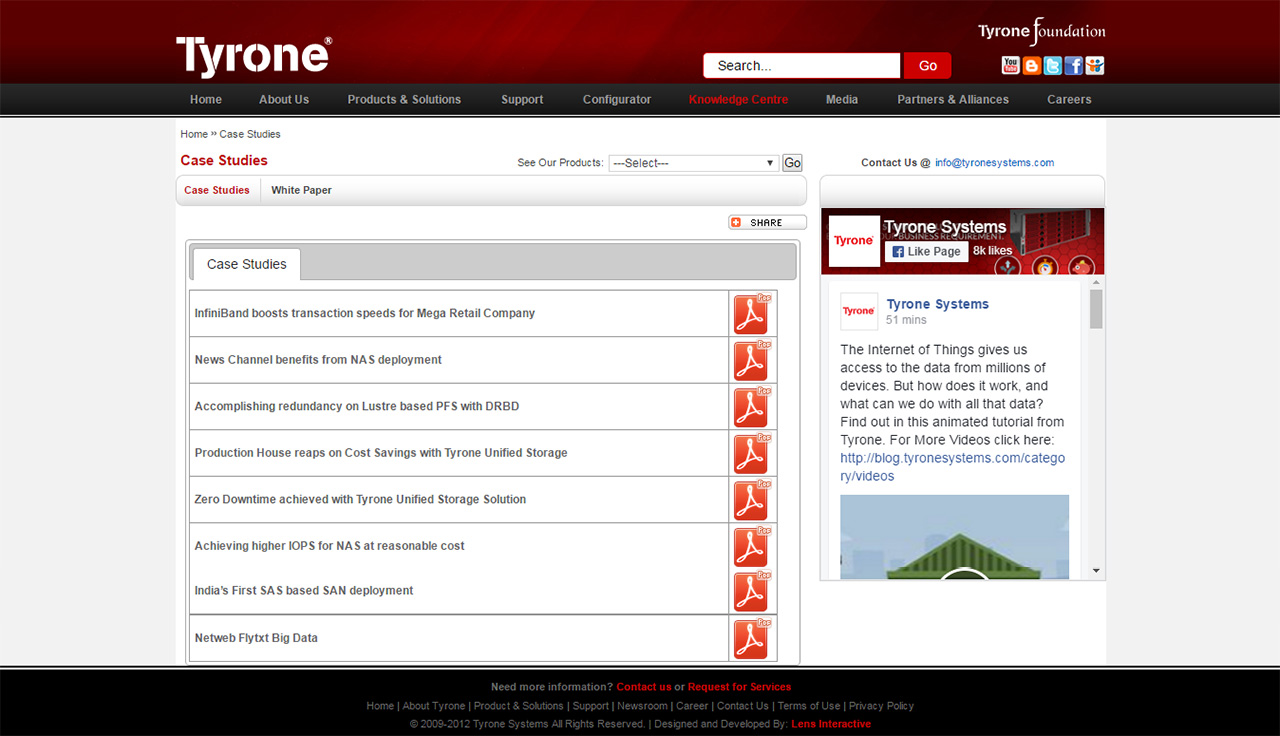
Task: Open InfiniBand boosts transaction speeds link
Action: (365, 314)
